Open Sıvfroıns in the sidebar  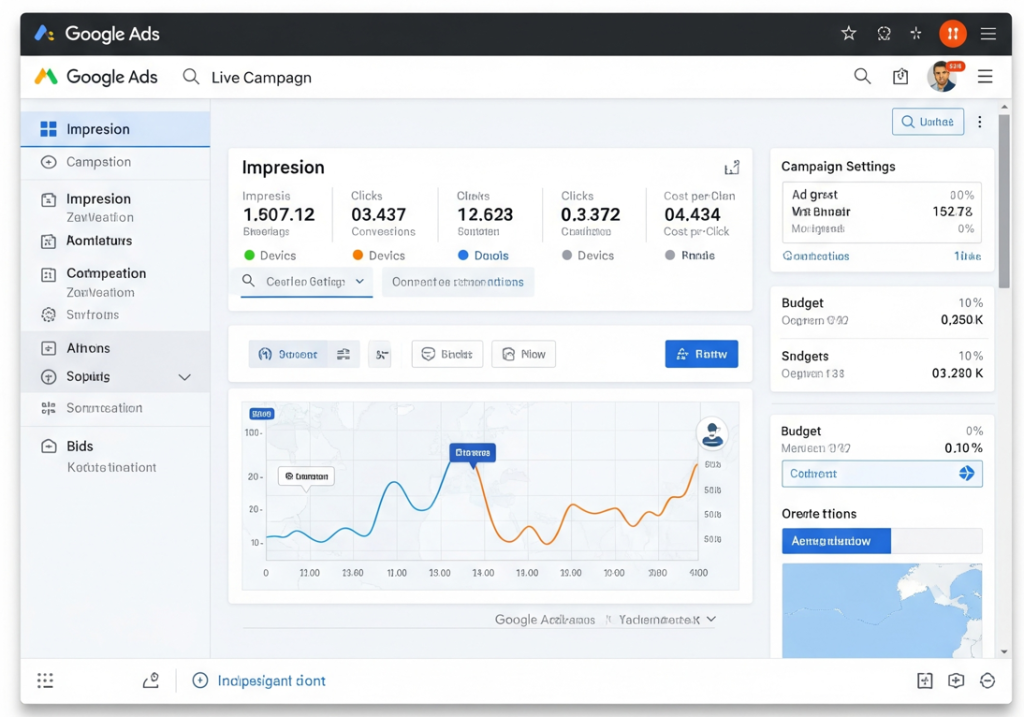pos(92,315)
